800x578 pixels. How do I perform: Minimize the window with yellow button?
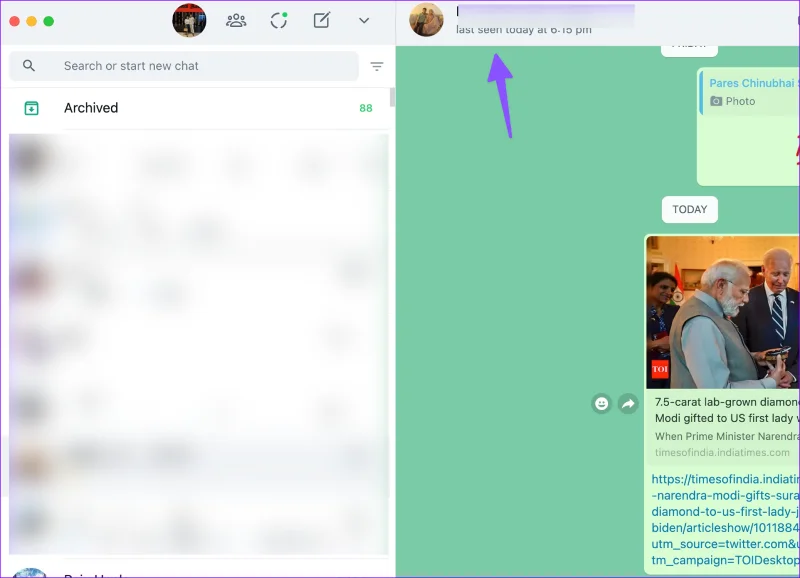pos(32,21)
